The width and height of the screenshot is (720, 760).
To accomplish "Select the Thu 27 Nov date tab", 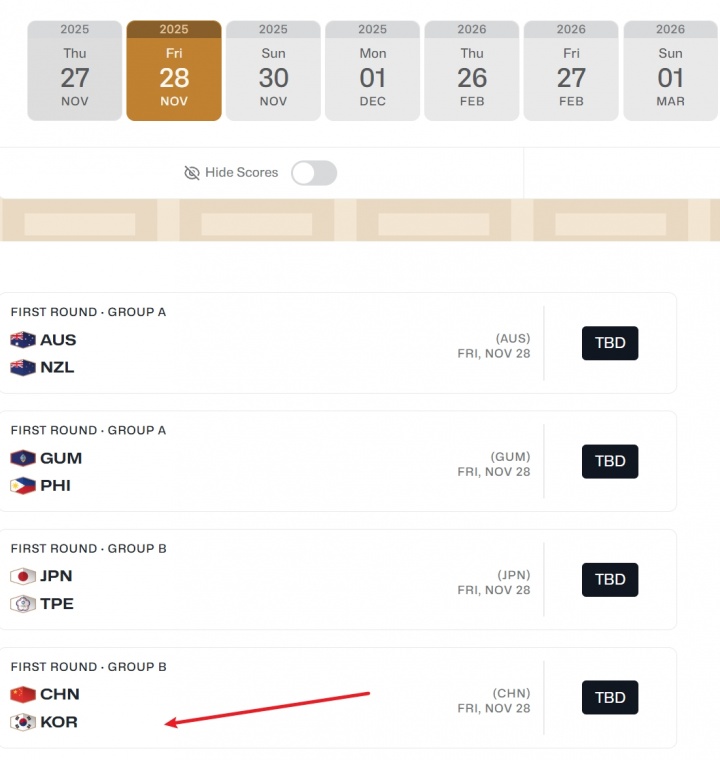I will pyautogui.click(x=74, y=72).
